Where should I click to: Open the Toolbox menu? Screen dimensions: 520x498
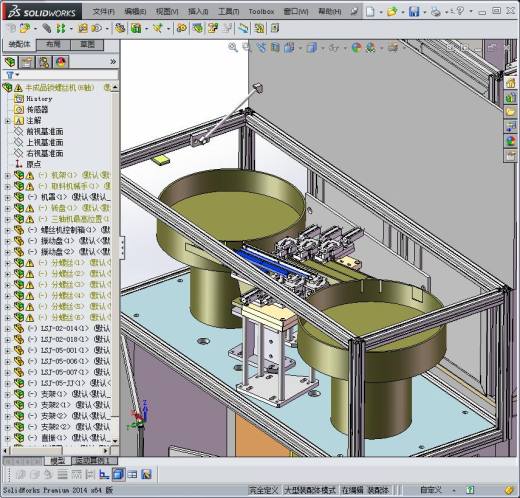261,12
